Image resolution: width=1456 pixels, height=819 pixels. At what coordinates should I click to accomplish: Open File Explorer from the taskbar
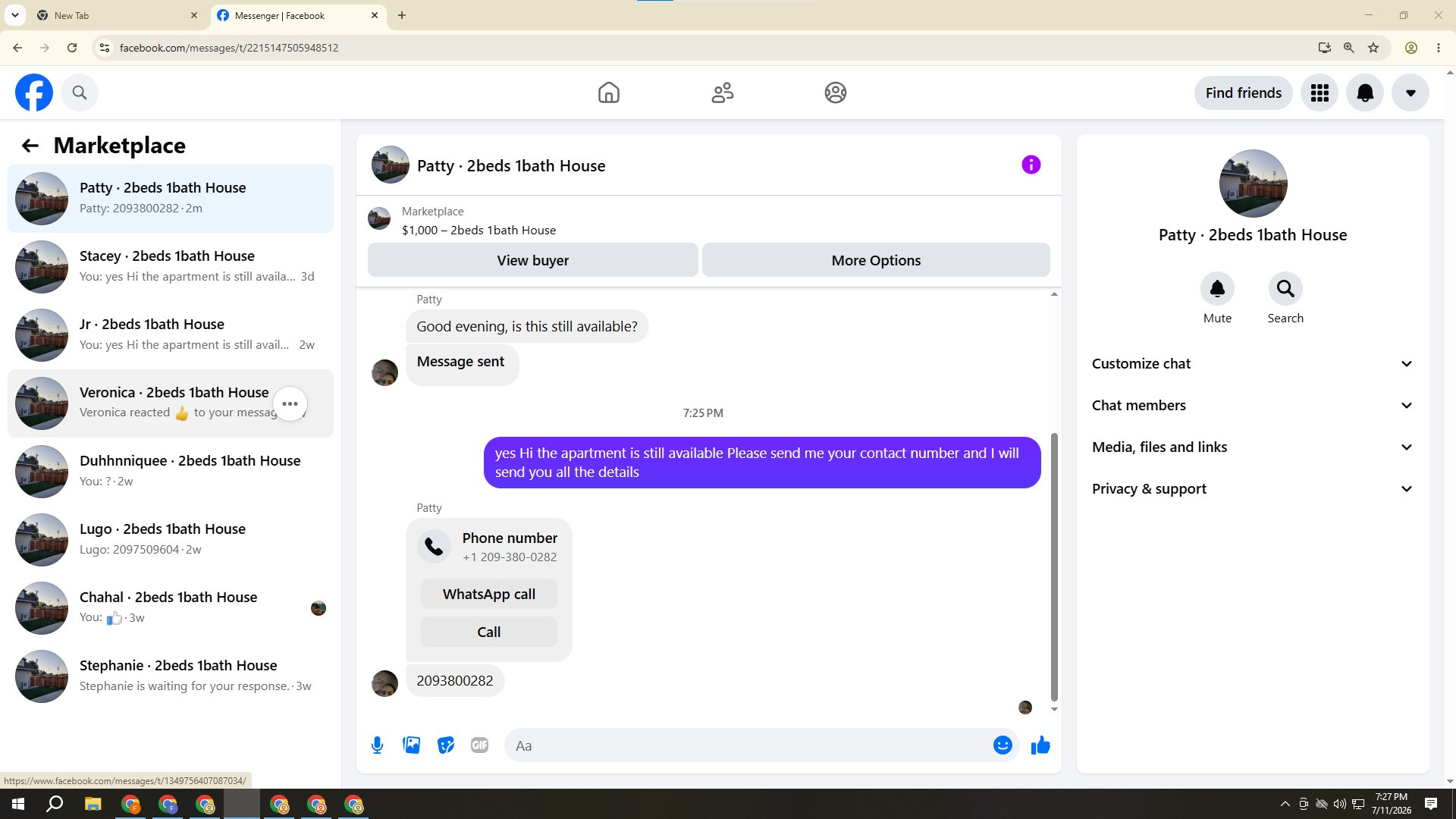[x=93, y=804]
